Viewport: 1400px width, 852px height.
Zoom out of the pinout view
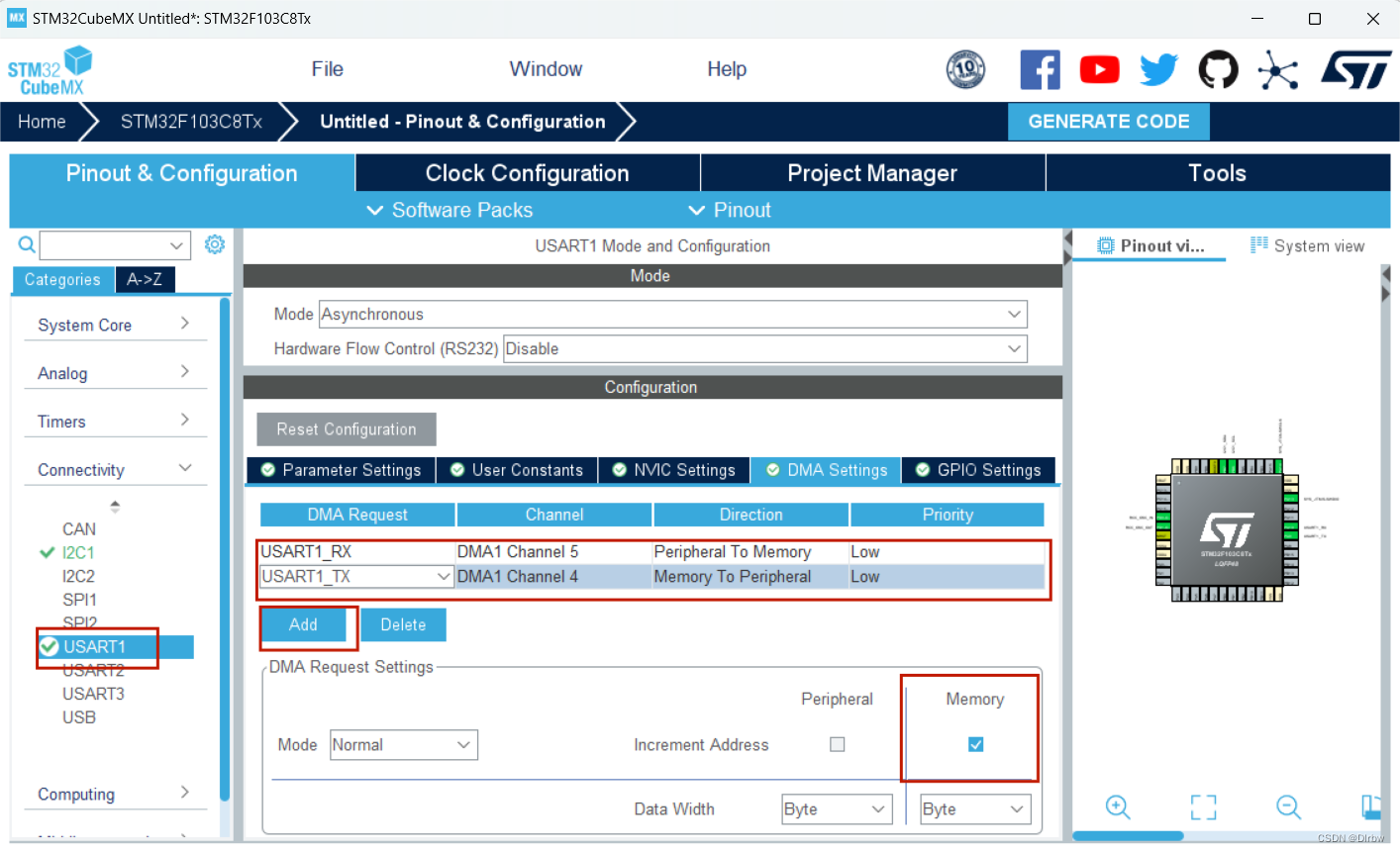pos(1288,806)
